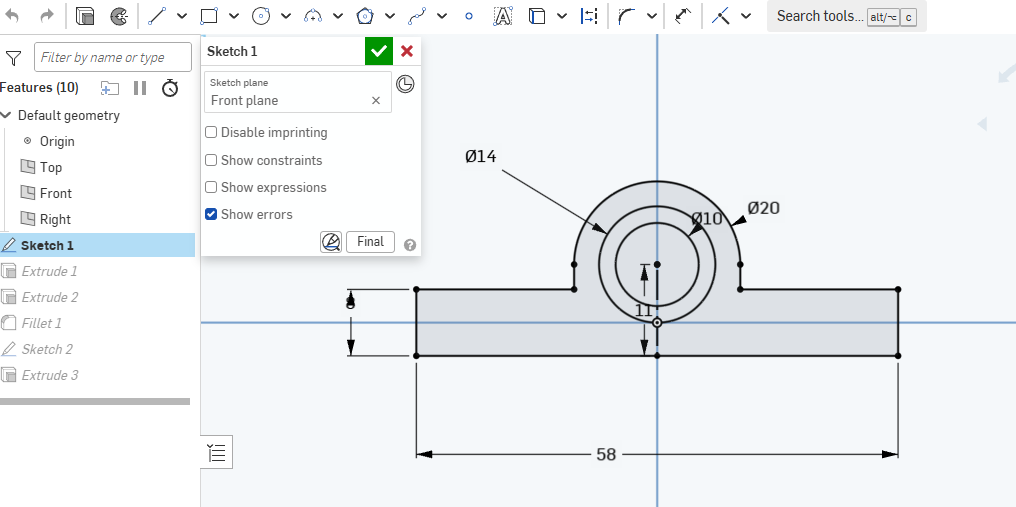The height and width of the screenshot is (507, 1016).
Task: Select the Center point circle tool
Action: tap(260, 16)
